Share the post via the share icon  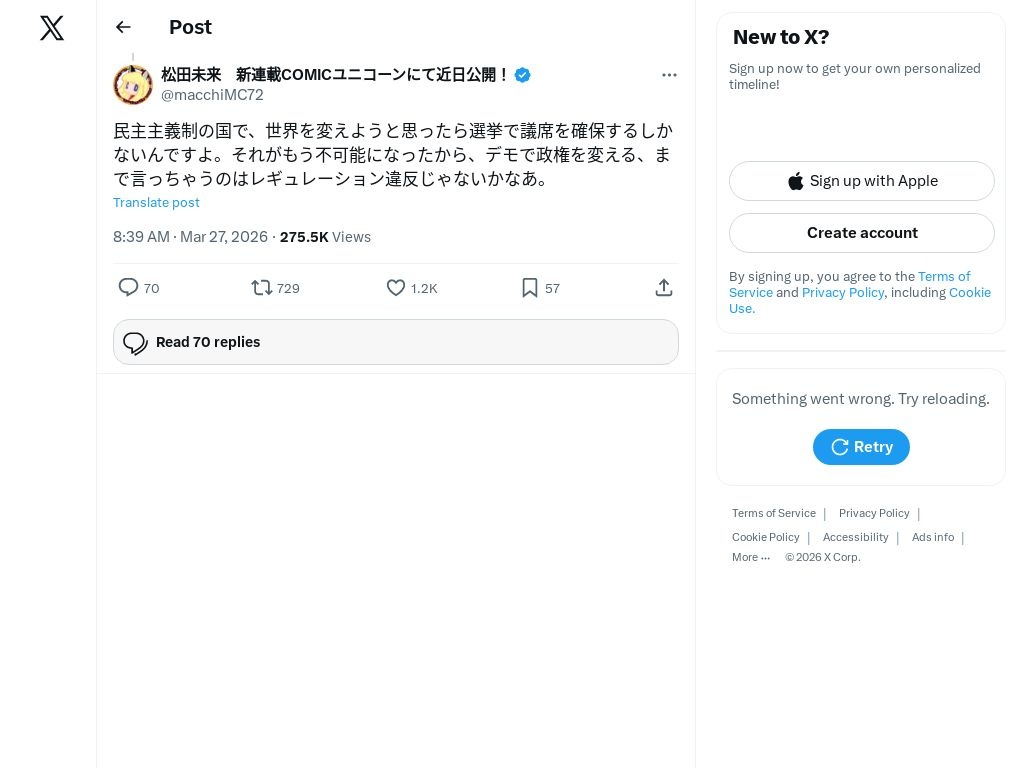pos(664,288)
